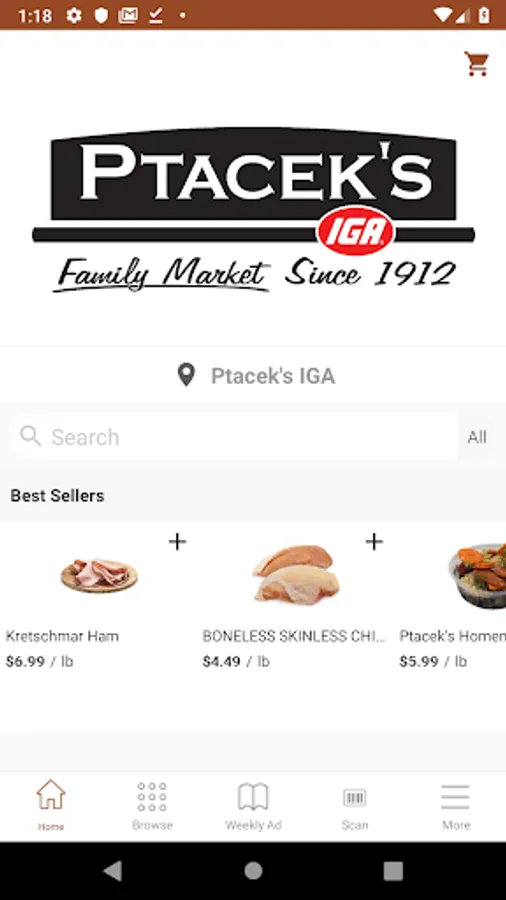Viewport: 506px width, 900px height.
Task: Go to Home tab
Action: (x=50, y=805)
